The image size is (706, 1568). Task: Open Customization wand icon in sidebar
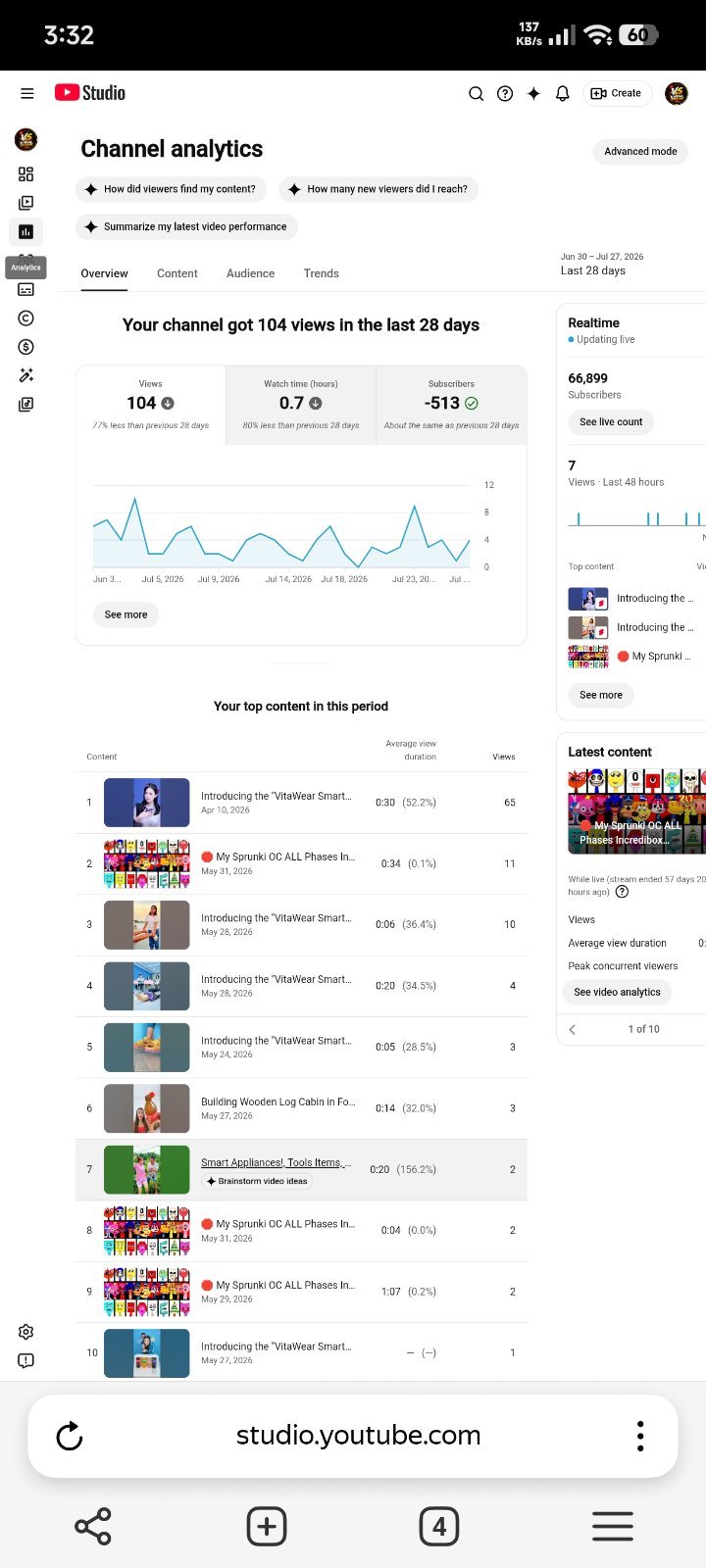pyautogui.click(x=26, y=375)
